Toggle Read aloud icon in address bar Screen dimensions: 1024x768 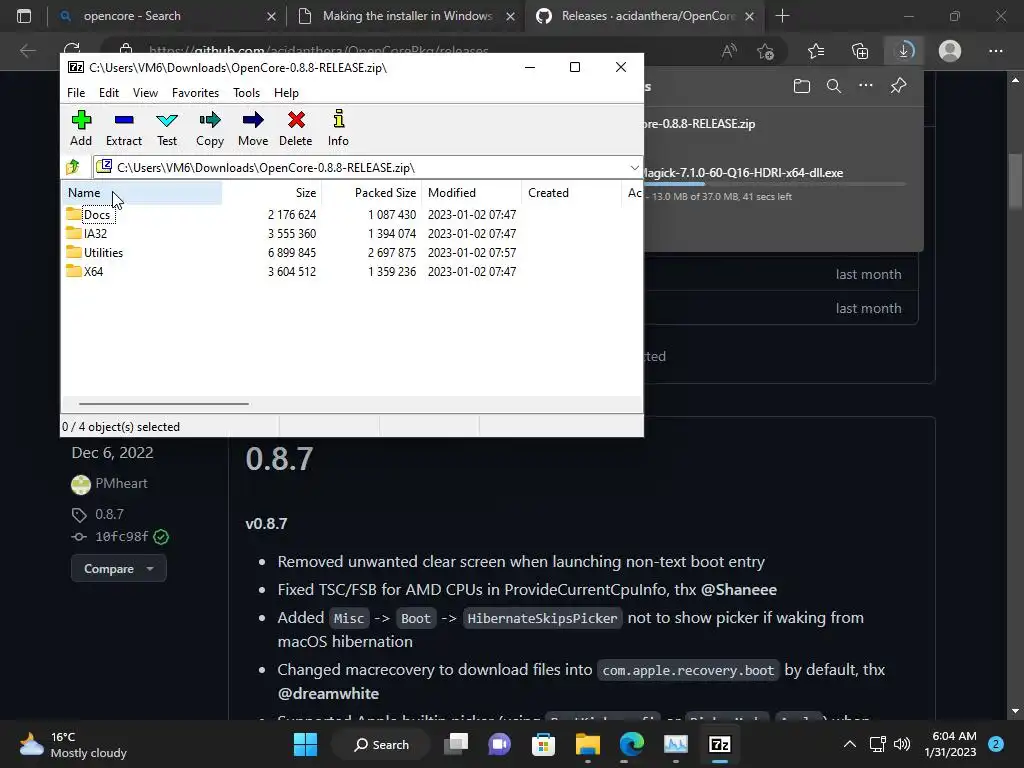point(729,50)
